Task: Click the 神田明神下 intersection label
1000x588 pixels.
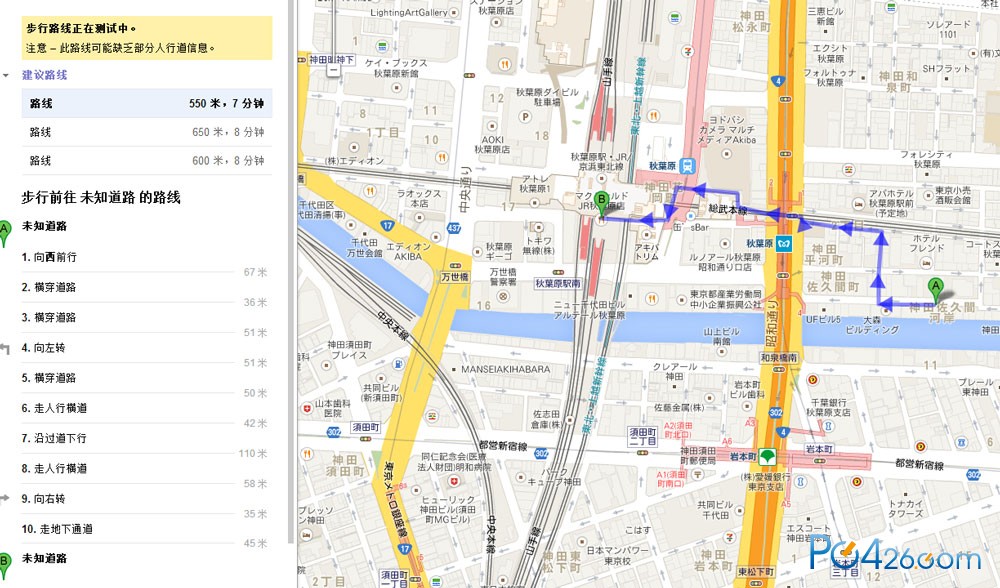Action: click(332, 60)
